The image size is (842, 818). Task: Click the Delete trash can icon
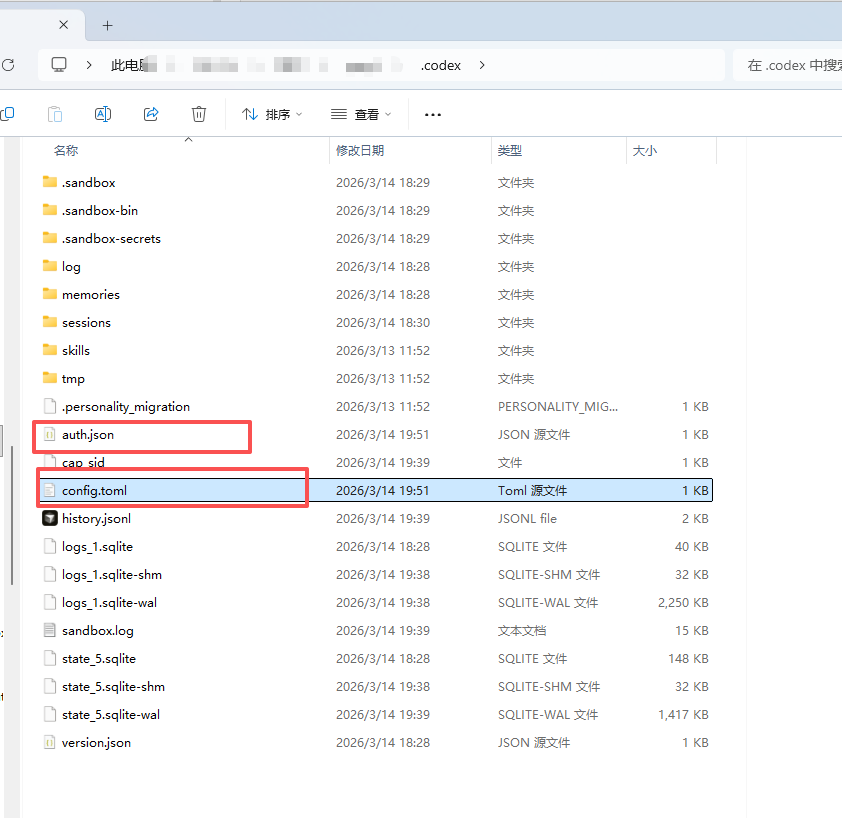tap(199, 114)
